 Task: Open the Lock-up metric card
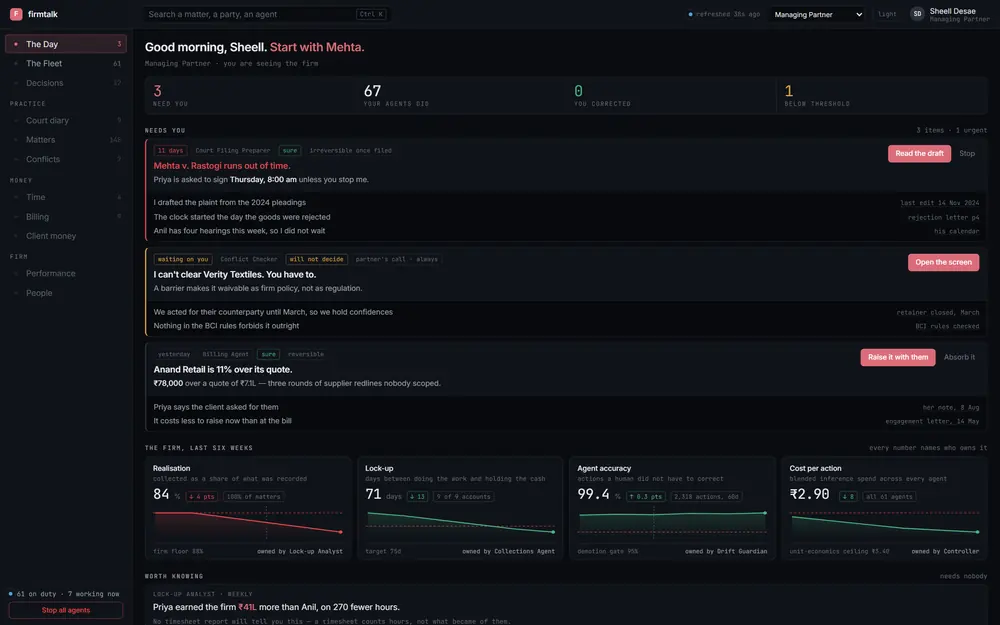point(460,508)
